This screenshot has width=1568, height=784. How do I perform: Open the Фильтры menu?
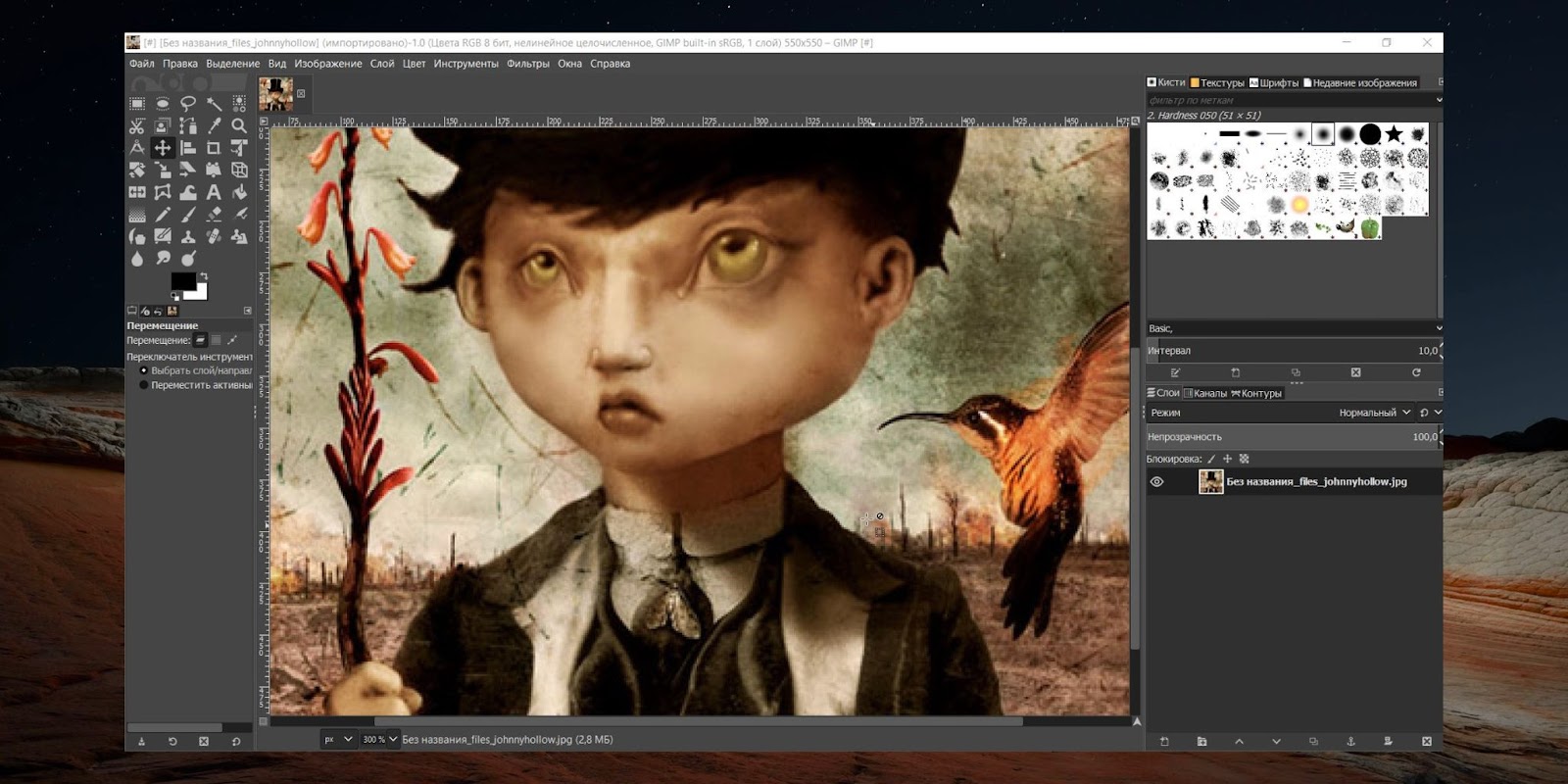point(528,64)
